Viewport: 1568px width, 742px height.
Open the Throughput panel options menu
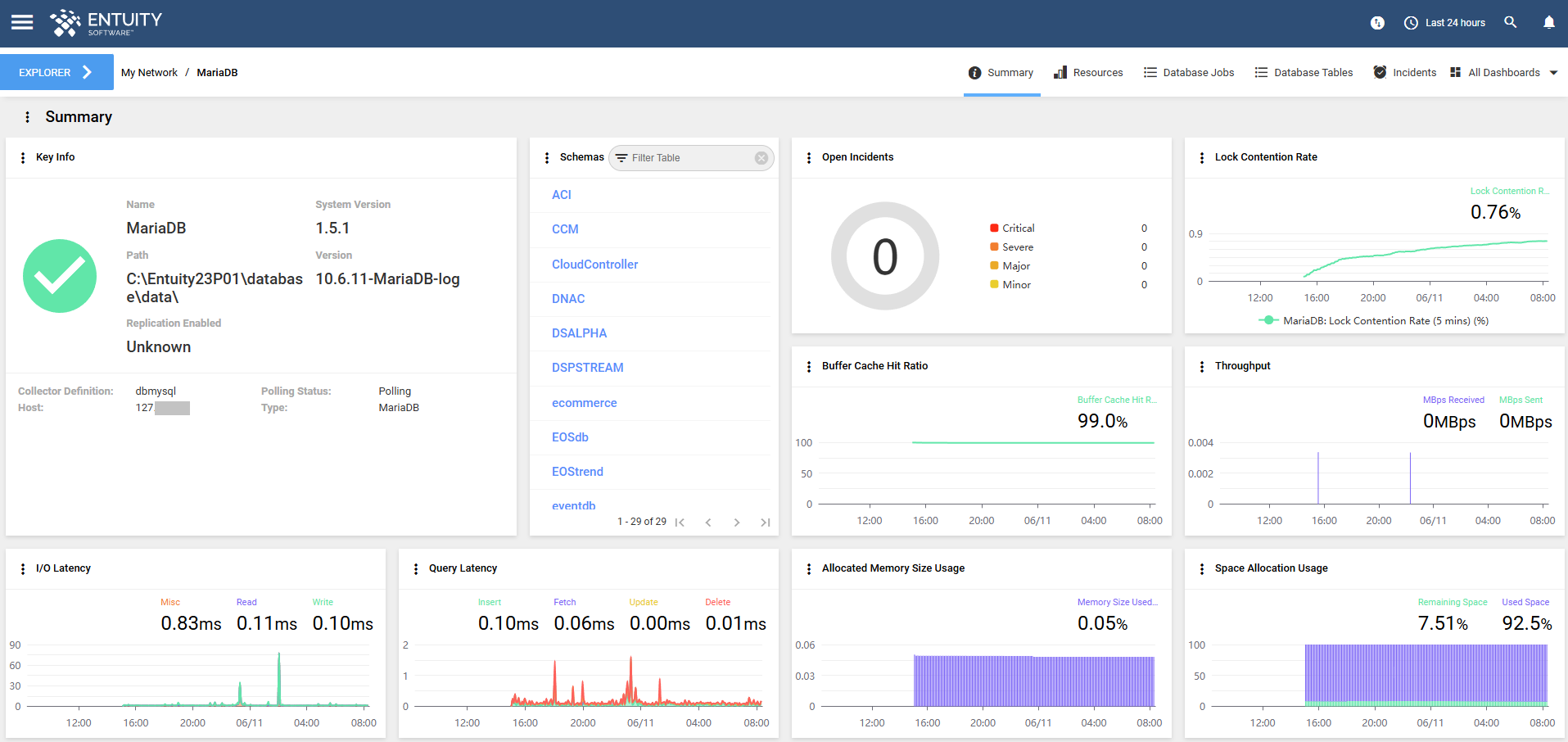click(x=1201, y=366)
